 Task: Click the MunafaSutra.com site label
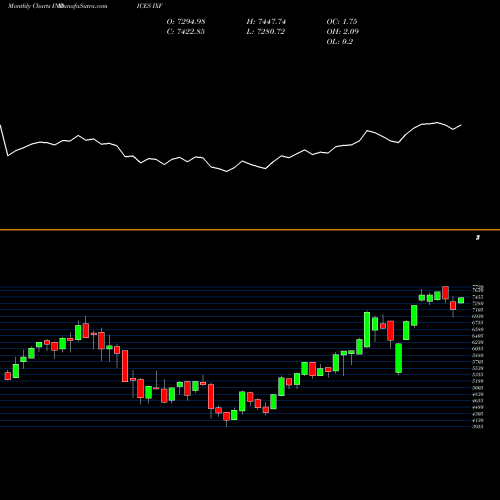click(83, 6)
